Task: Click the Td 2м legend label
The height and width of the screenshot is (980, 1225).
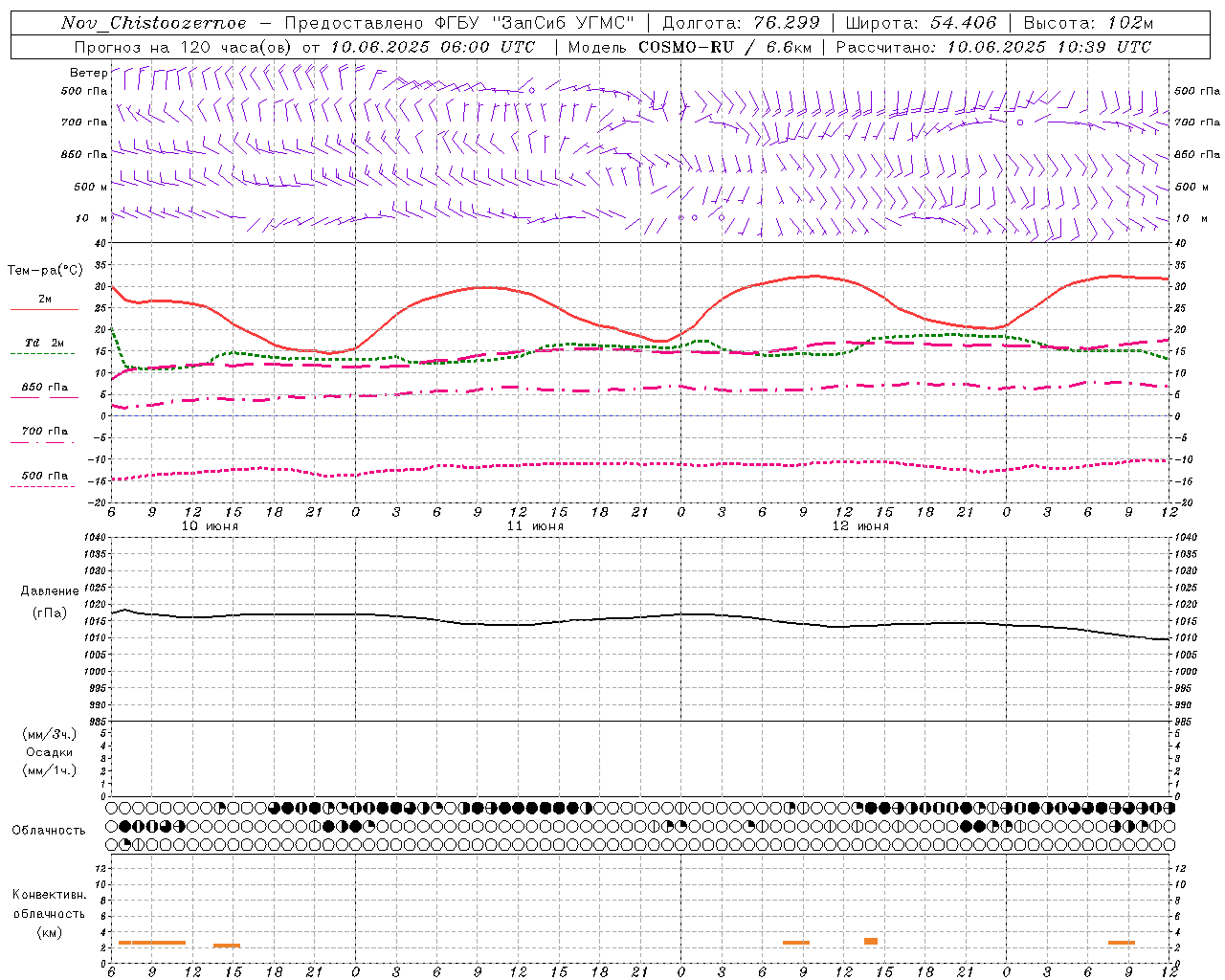Action: point(45,343)
